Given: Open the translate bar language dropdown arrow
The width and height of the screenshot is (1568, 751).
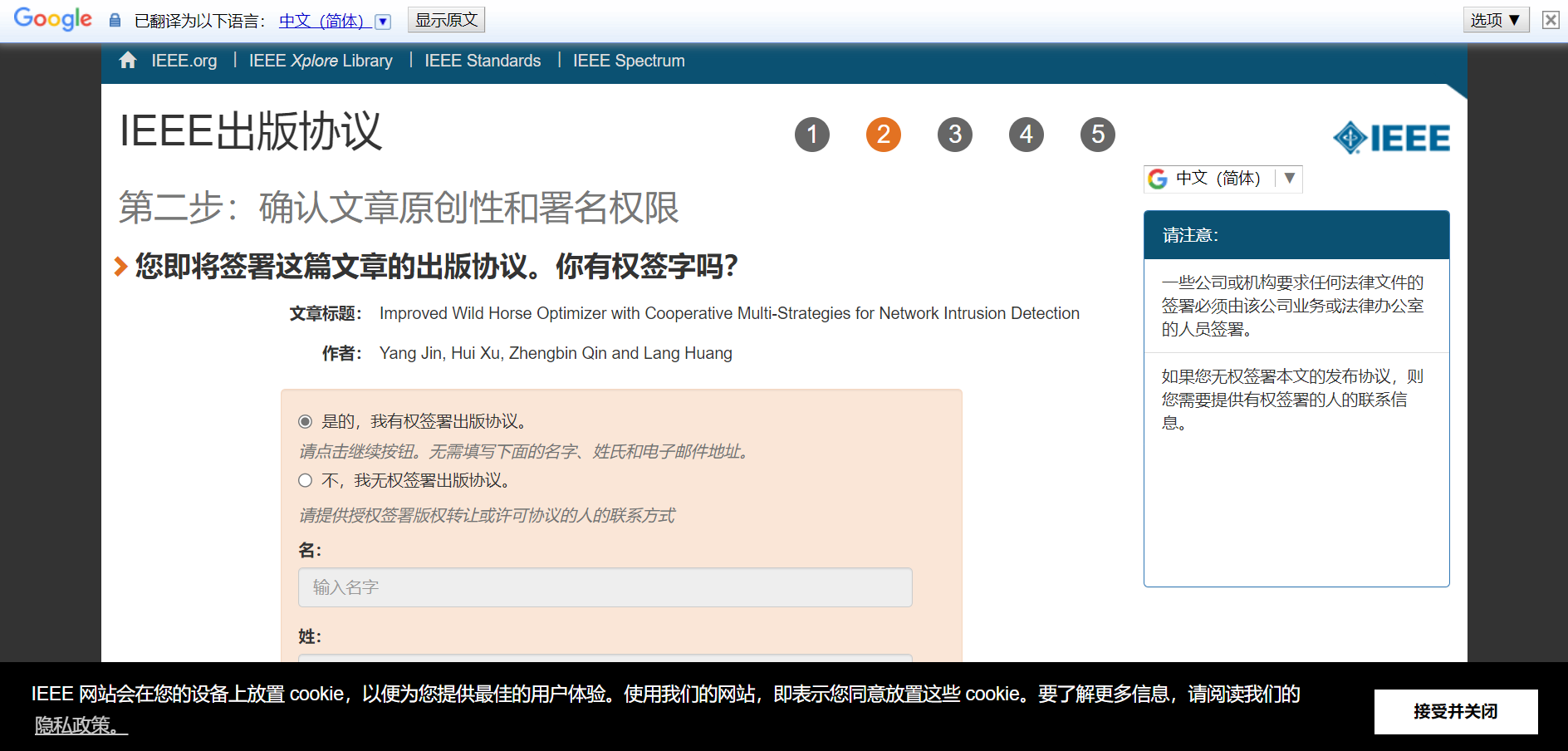Looking at the screenshot, I should point(383,22).
